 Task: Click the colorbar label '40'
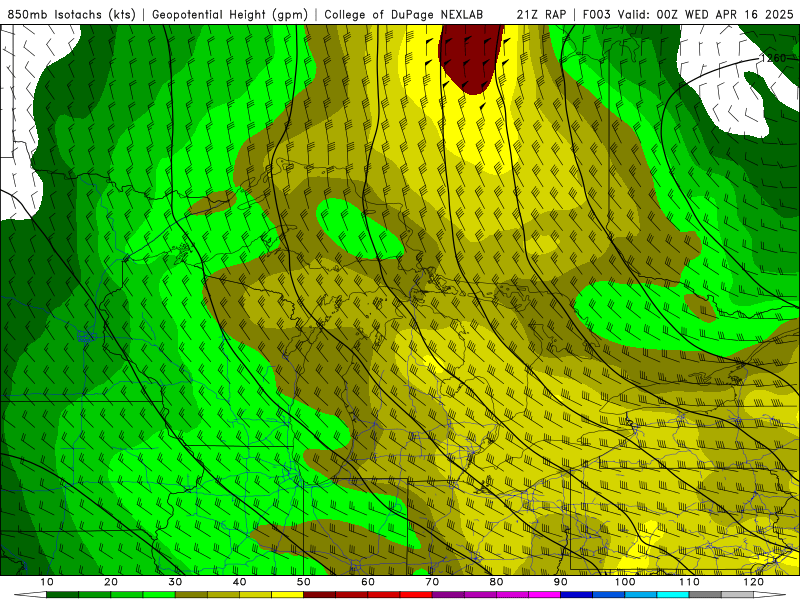pos(239,582)
